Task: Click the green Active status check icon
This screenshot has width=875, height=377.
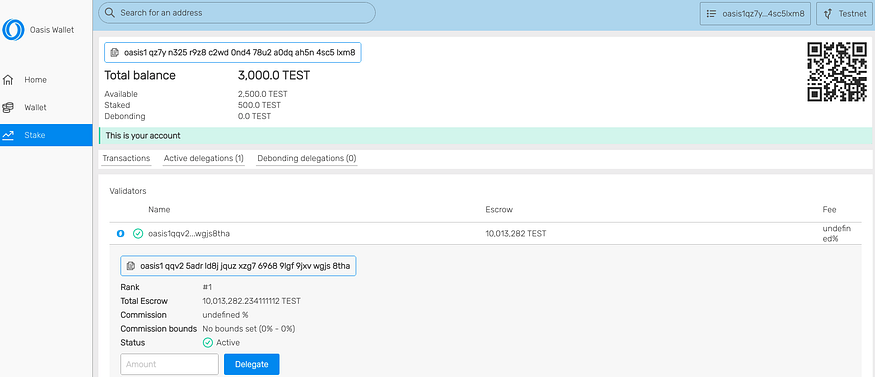Action: coord(208,342)
